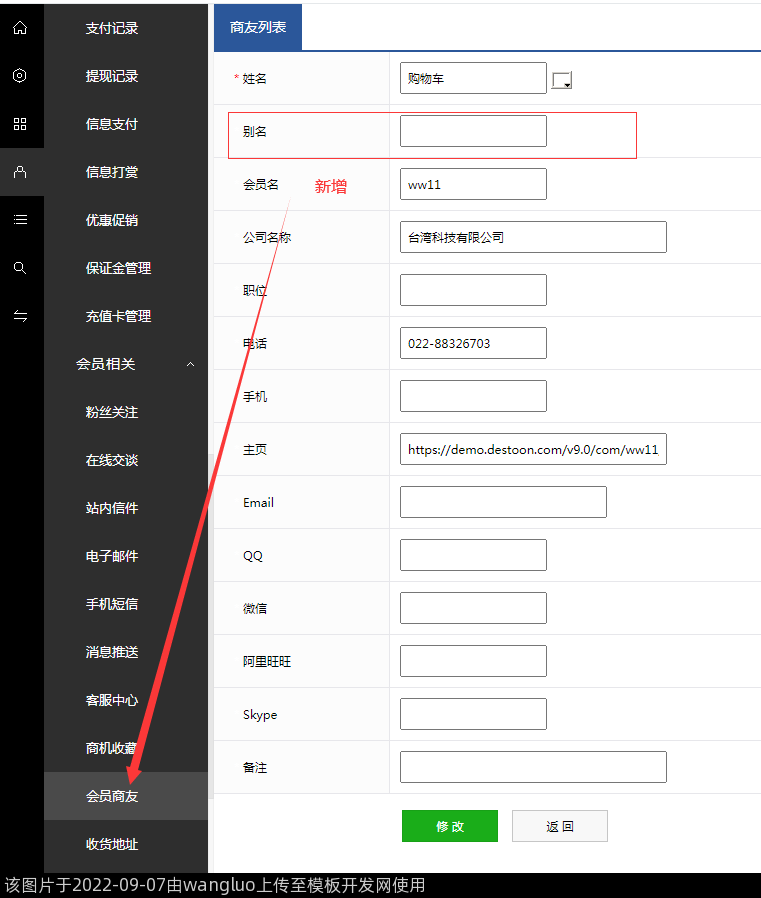This screenshot has height=898, width=761.
Task: Open the settings gear icon in left rail
Action: 20,76
